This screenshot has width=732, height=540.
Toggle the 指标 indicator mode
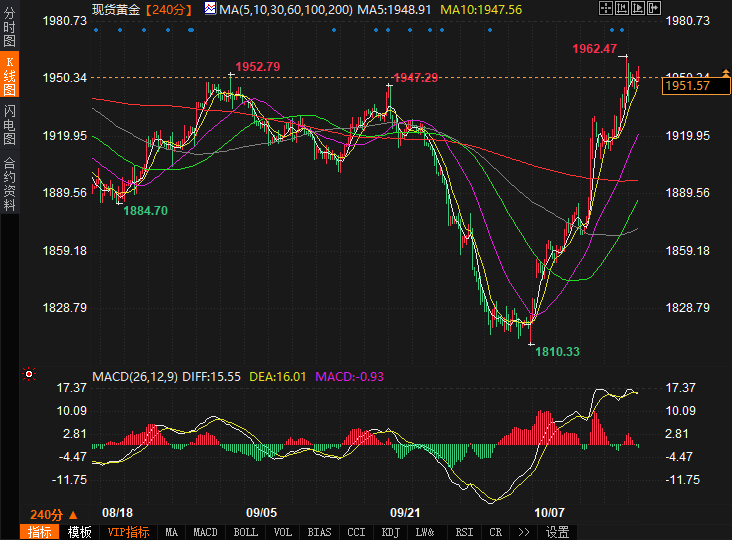click(41, 532)
